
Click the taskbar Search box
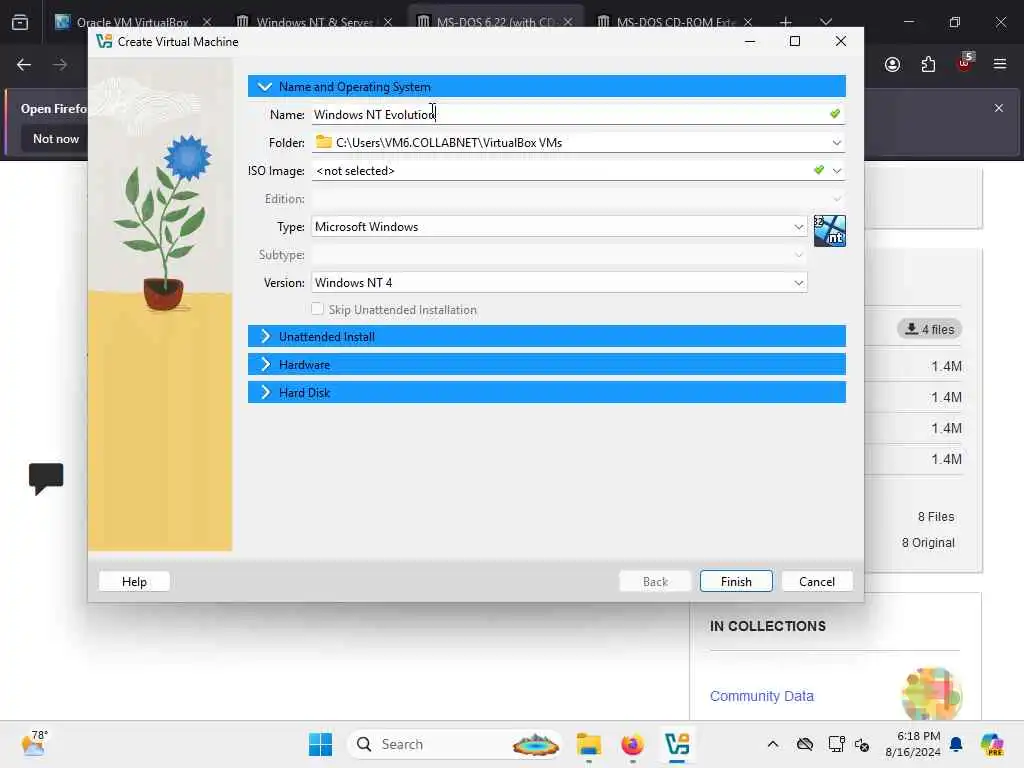coord(455,744)
